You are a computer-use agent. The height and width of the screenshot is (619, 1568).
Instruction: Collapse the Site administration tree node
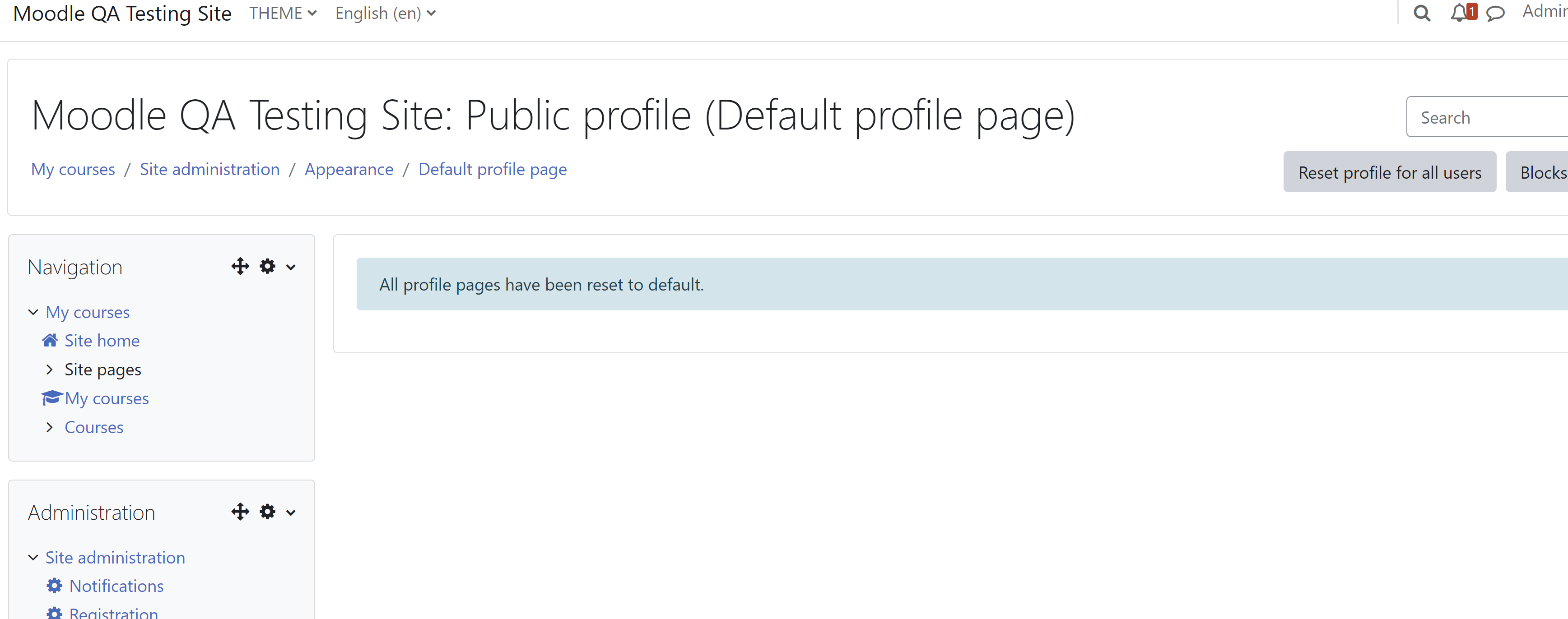(33, 557)
